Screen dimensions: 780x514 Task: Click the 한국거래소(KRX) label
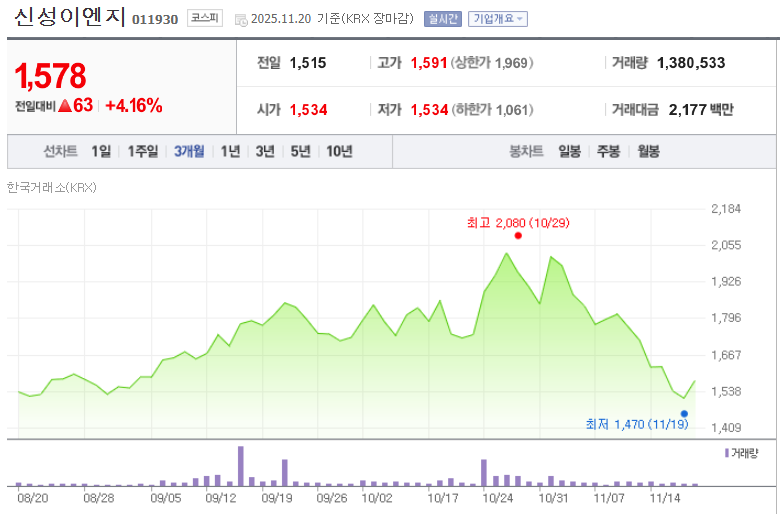coord(51,188)
